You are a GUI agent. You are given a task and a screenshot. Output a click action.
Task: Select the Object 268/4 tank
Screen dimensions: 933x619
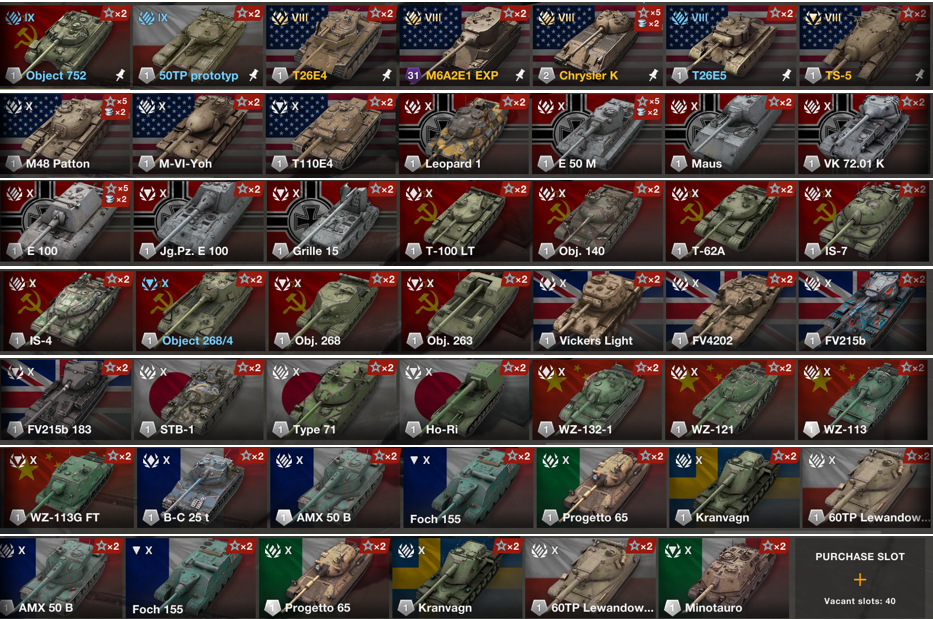point(199,310)
